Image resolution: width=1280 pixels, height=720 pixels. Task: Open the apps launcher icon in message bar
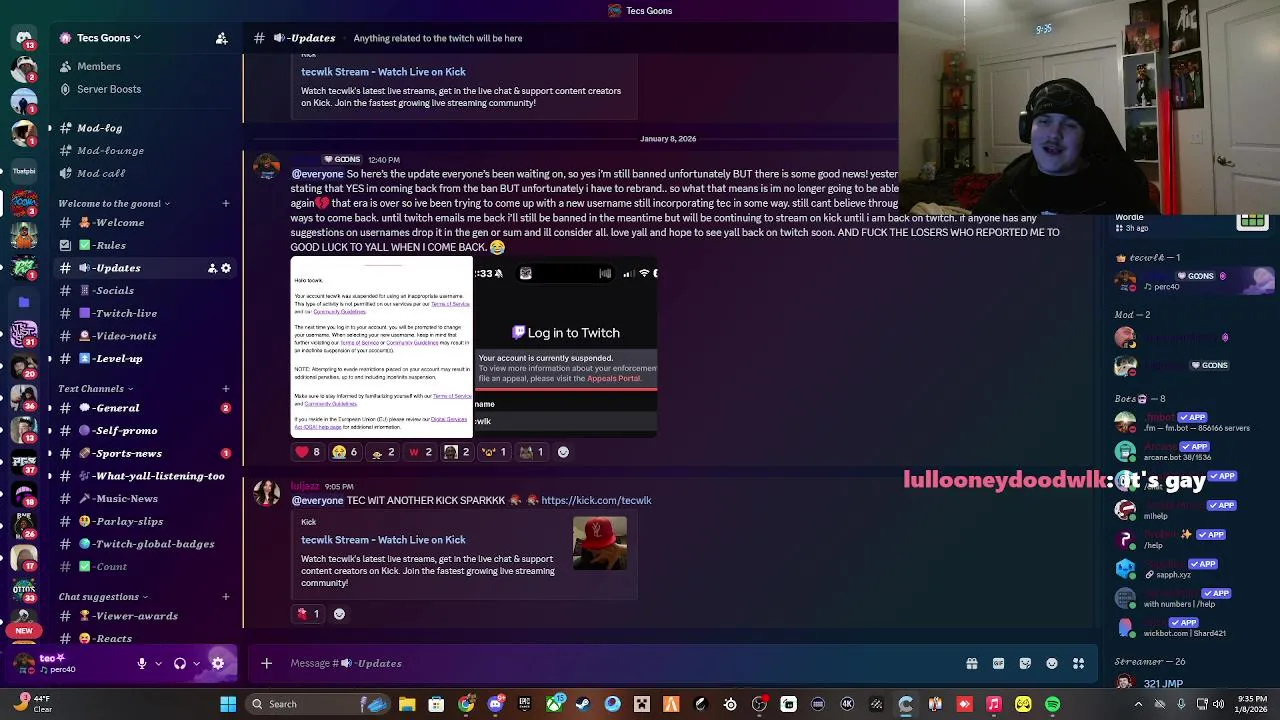point(1079,663)
